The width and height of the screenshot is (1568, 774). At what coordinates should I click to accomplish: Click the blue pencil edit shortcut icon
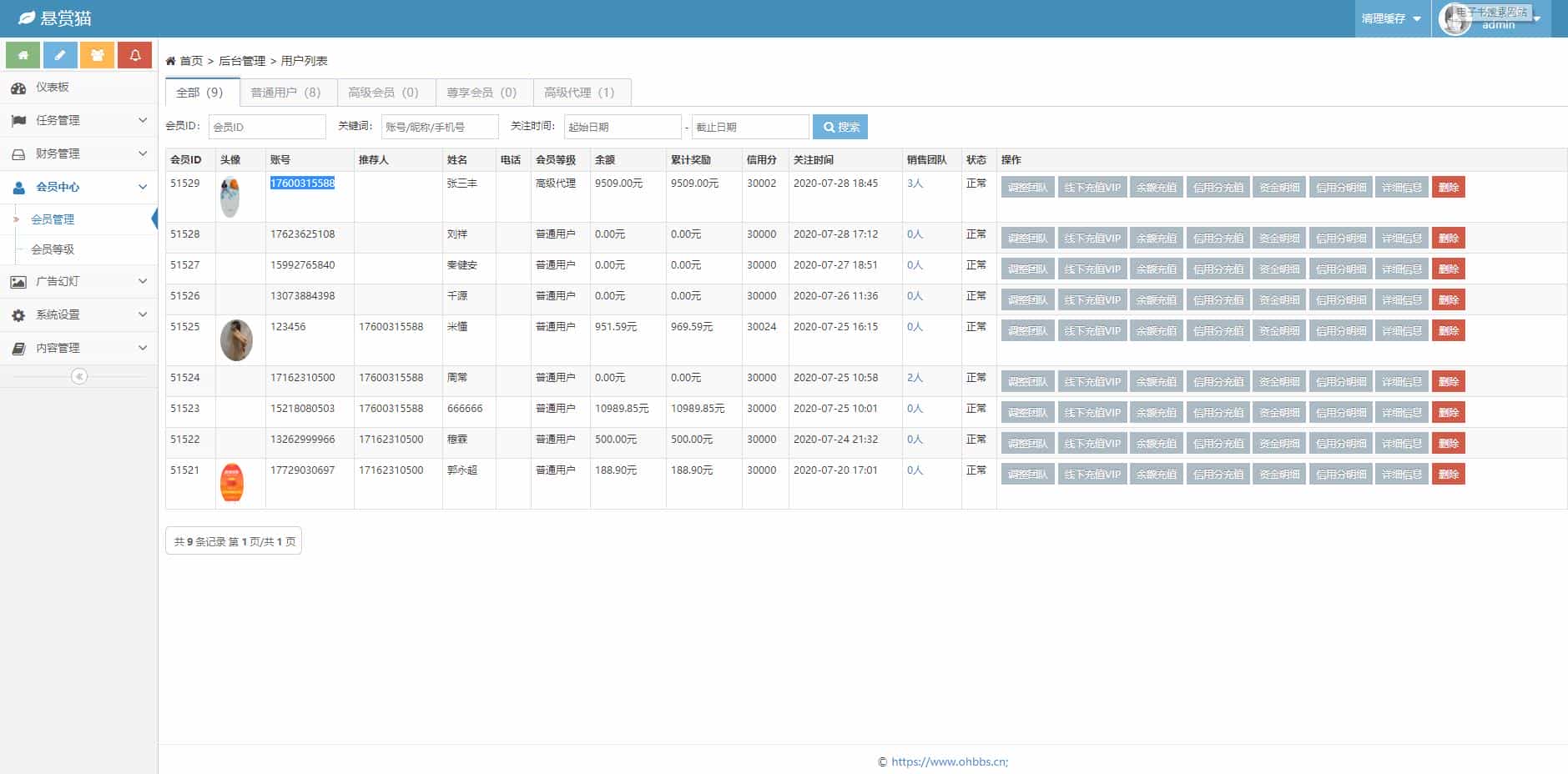point(60,55)
